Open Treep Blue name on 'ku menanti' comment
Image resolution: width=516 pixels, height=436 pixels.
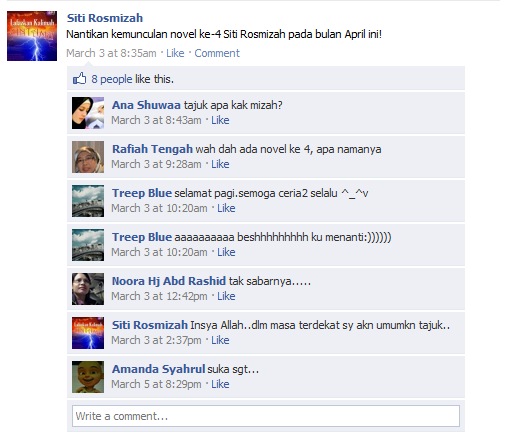pos(142,237)
